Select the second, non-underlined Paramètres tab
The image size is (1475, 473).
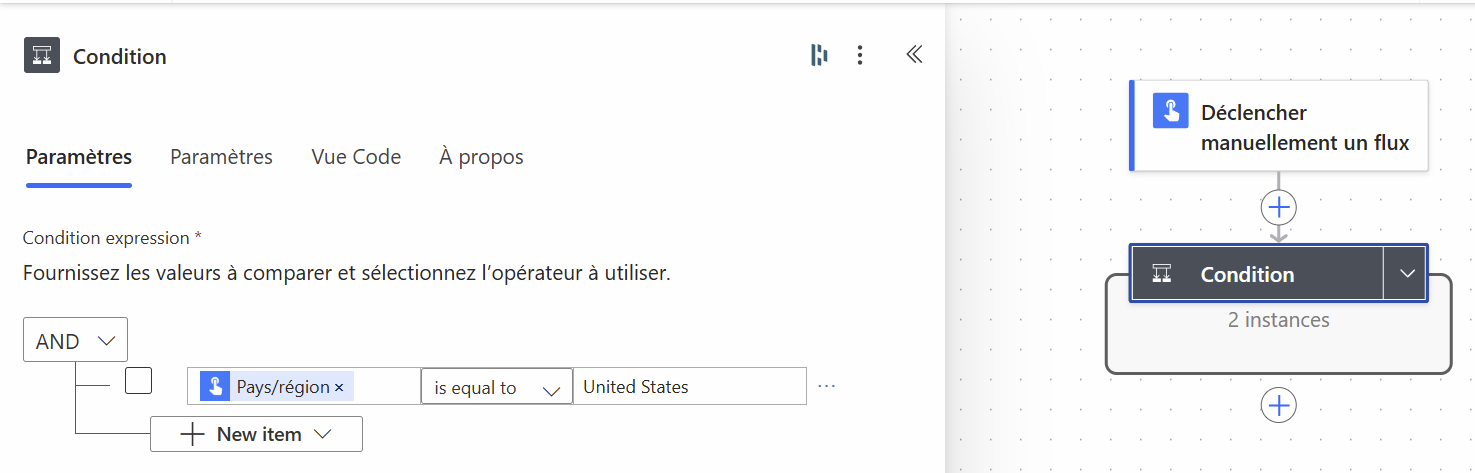click(x=221, y=157)
